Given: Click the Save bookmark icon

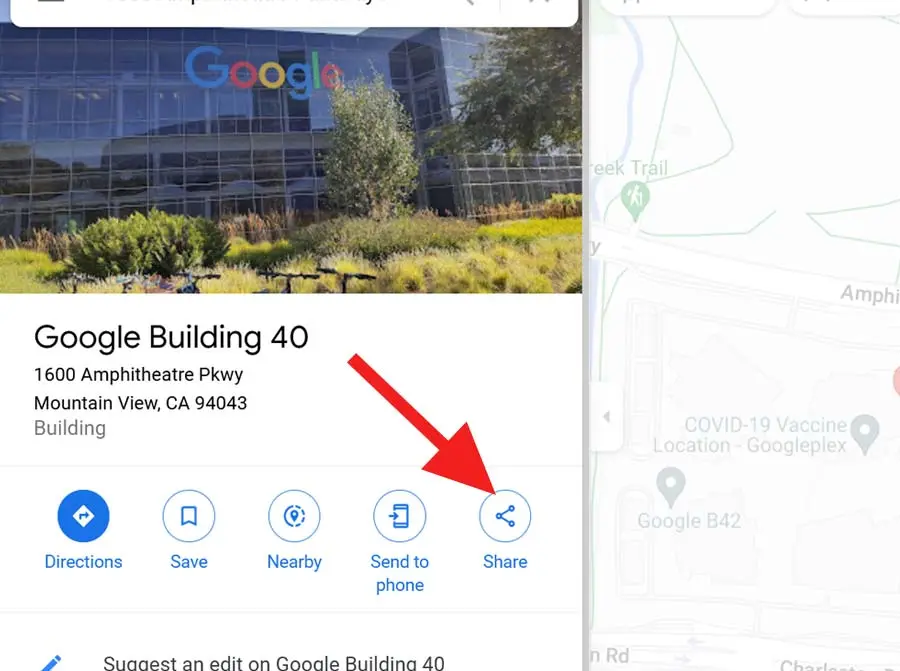Looking at the screenshot, I should [189, 515].
